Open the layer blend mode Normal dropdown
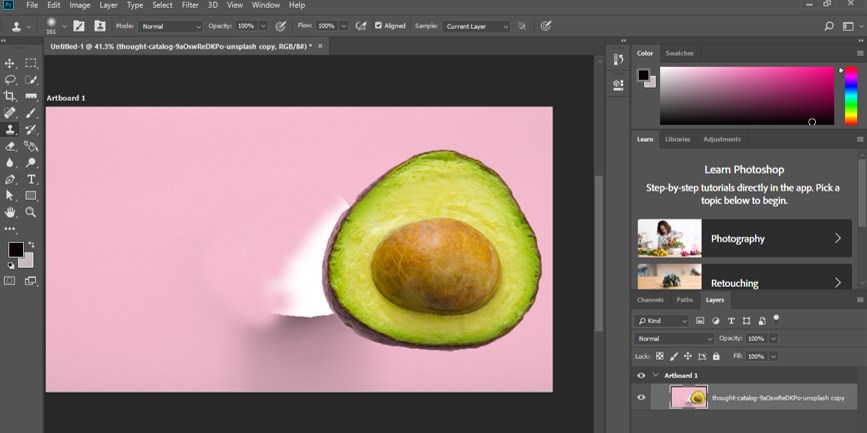The image size is (867, 433). click(674, 339)
